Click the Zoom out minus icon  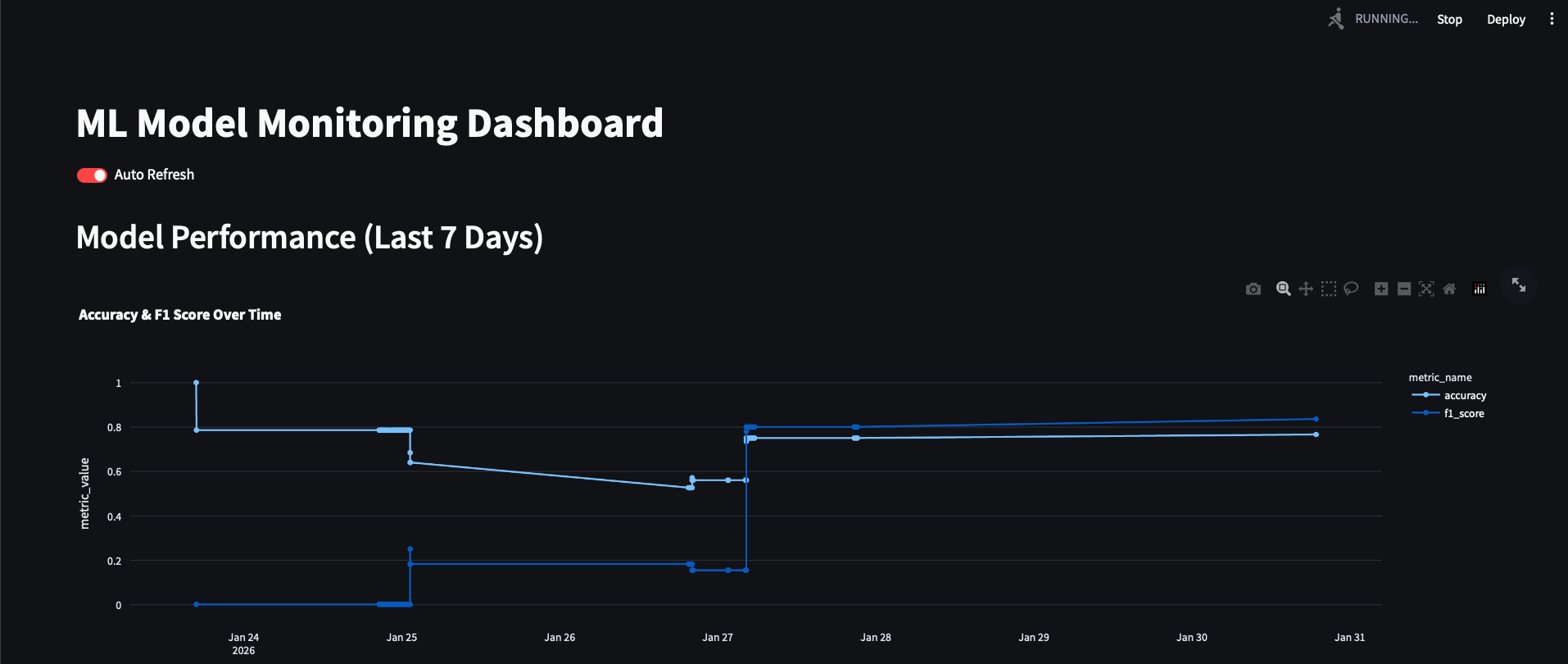[1404, 289]
